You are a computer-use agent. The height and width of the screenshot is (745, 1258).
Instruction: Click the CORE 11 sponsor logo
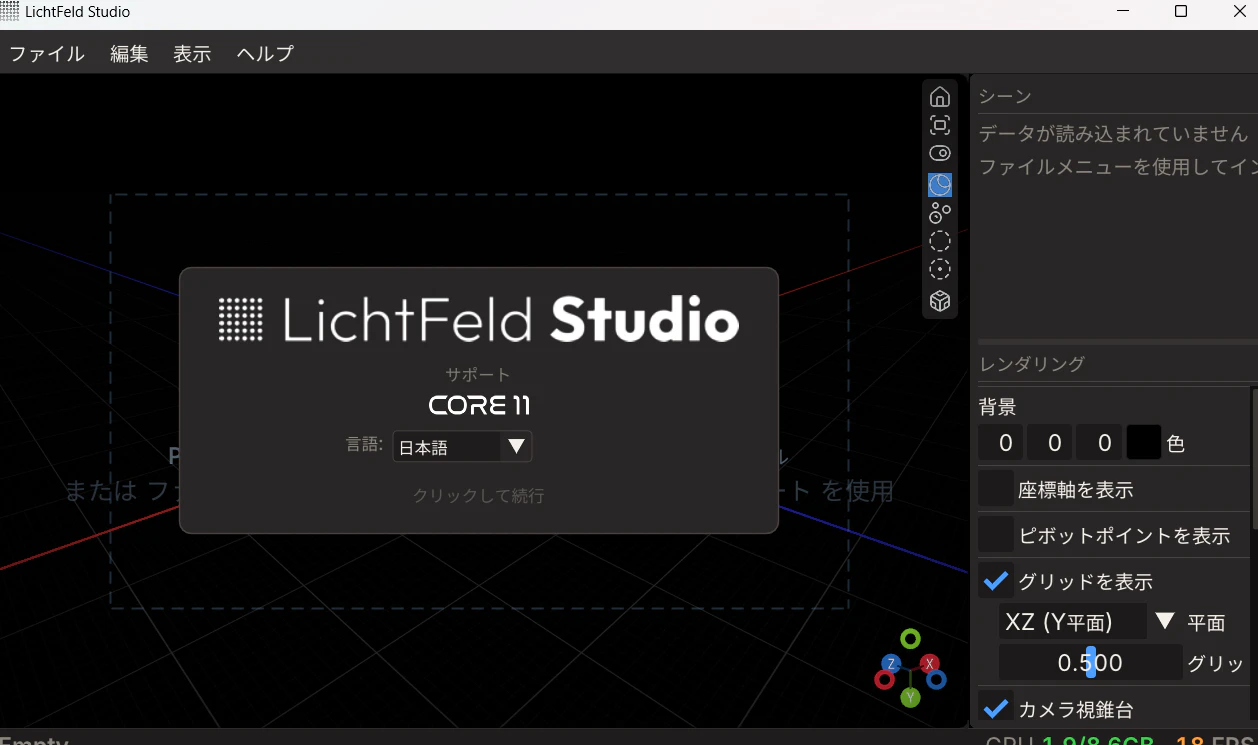[x=479, y=405]
